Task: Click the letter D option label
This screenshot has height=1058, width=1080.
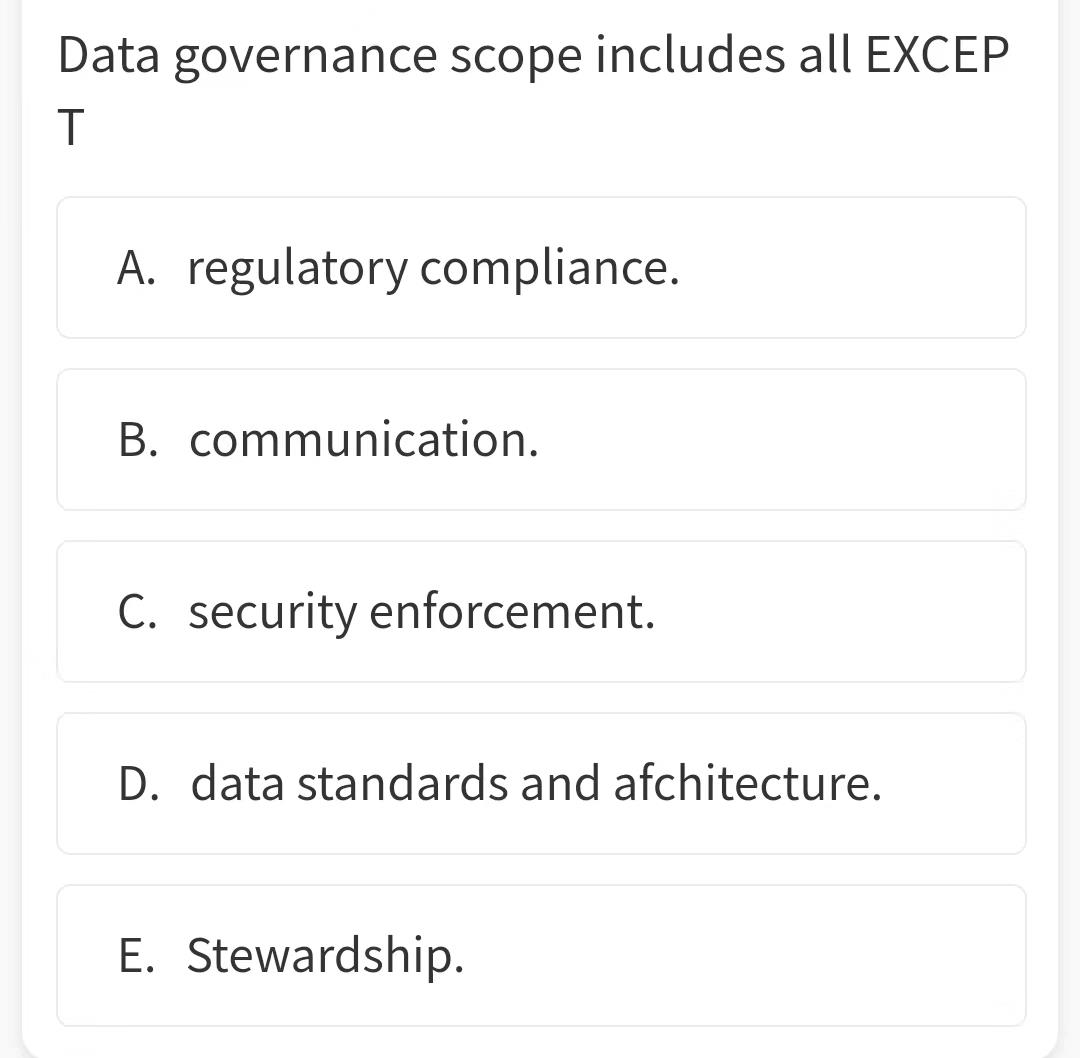Action: click(x=138, y=784)
